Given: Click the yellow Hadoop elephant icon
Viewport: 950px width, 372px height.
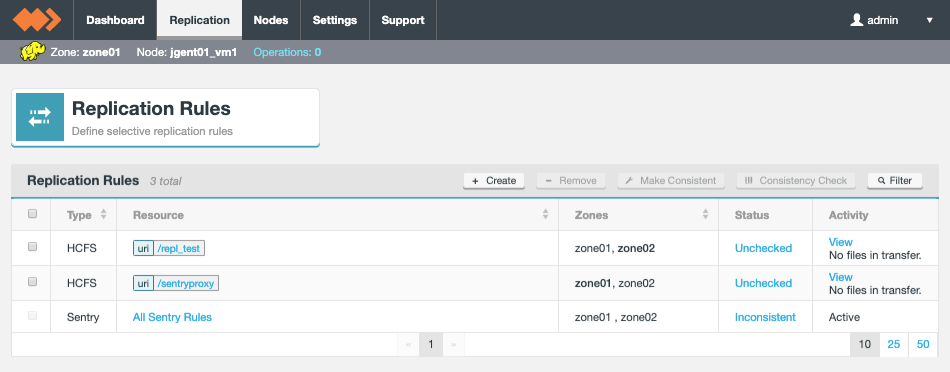Looking at the screenshot, I should pyautogui.click(x=33, y=52).
